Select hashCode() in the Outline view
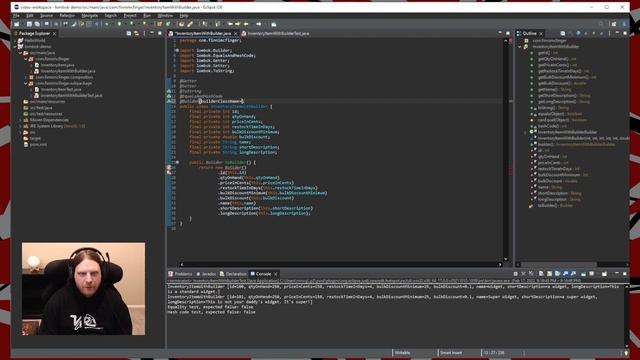The image size is (640, 360). coord(548,126)
